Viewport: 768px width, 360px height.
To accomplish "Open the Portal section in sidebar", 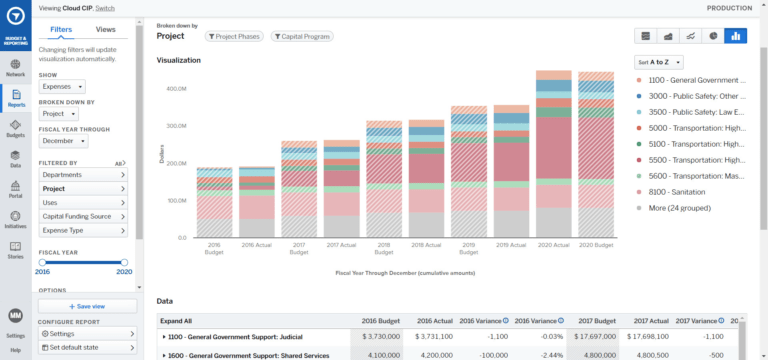I will pos(16,190).
